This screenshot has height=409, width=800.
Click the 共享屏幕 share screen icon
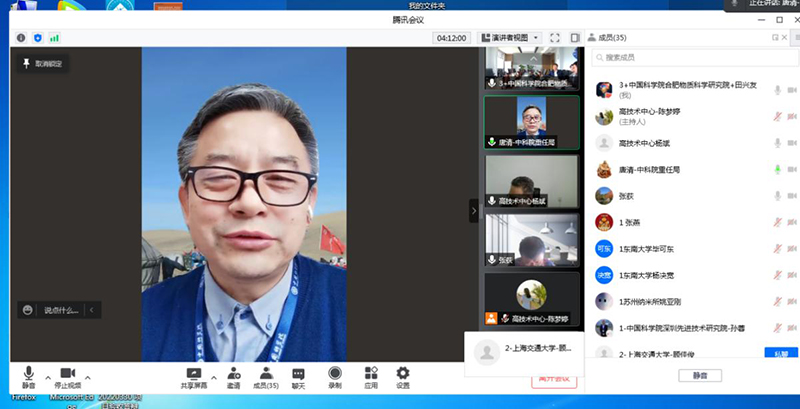coord(194,375)
